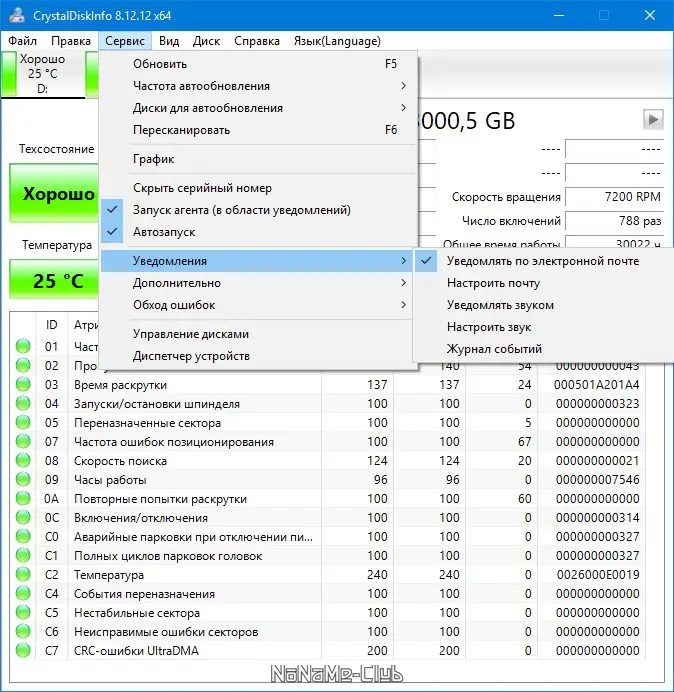The width and height of the screenshot is (674, 692).
Task: Select Повторные попытки раскрутки row text
Action: point(160,499)
